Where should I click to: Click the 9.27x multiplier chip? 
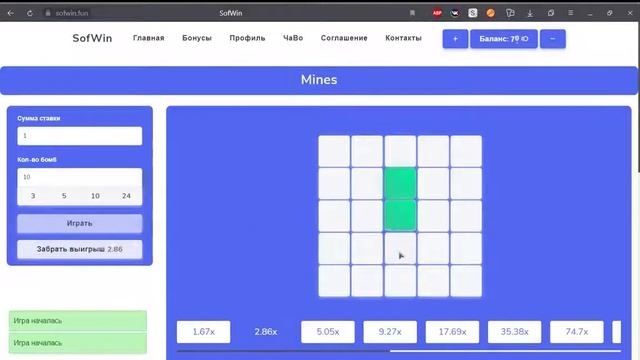[390, 332]
